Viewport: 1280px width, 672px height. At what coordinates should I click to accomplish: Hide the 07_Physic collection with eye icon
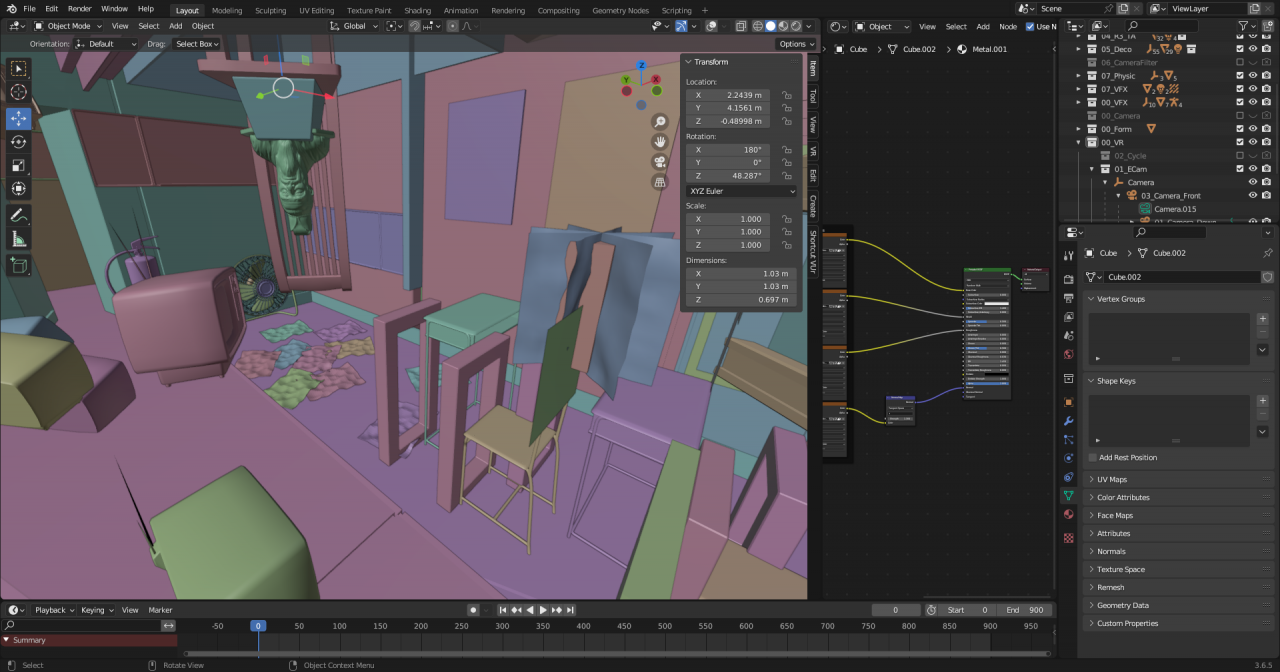coord(1253,75)
